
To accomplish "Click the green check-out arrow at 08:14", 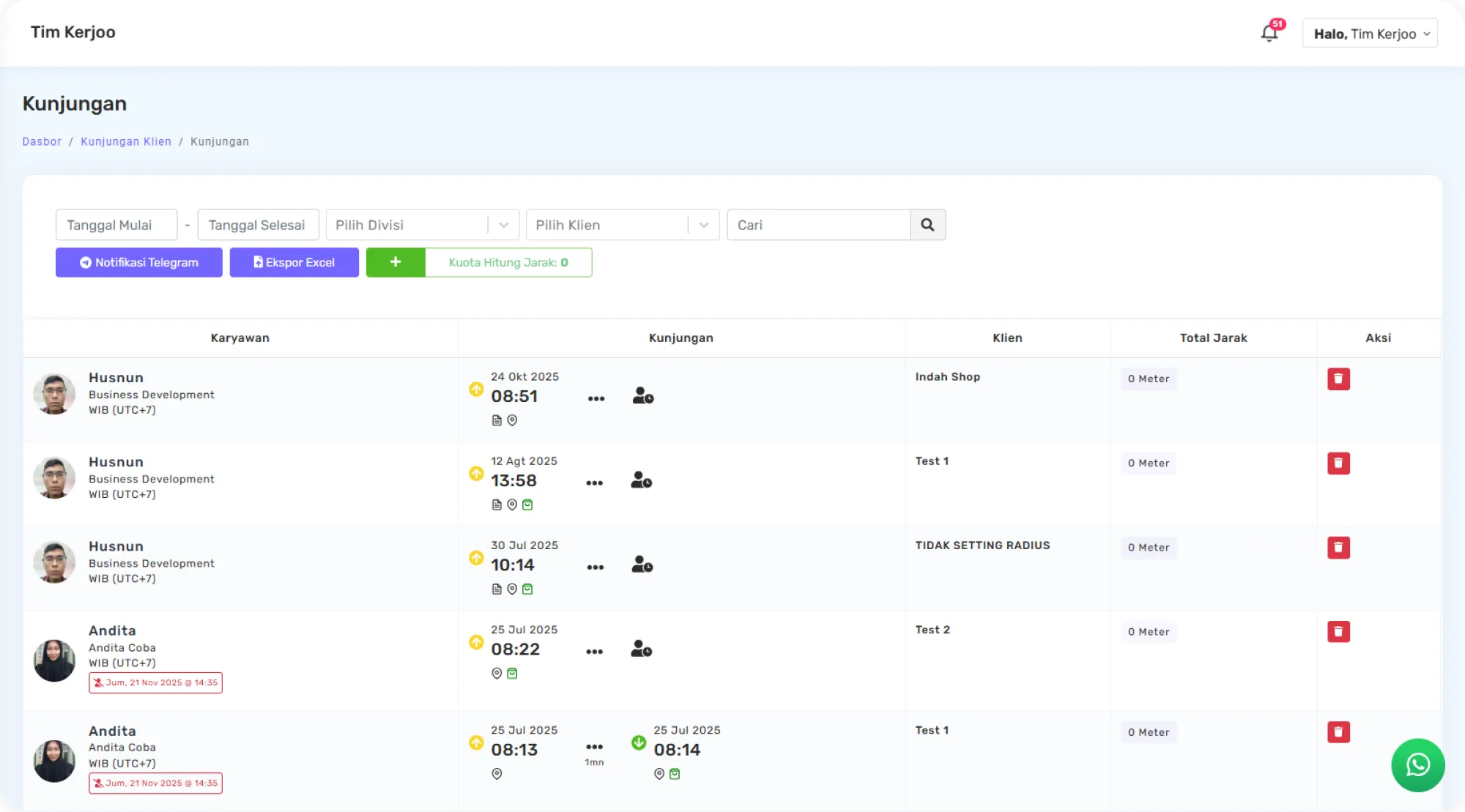I will click(639, 742).
